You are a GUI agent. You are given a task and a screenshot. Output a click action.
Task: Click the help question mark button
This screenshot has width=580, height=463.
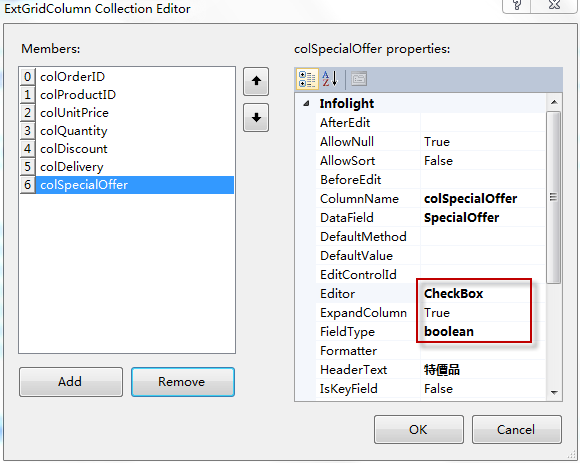pyautogui.click(x=517, y=5)
